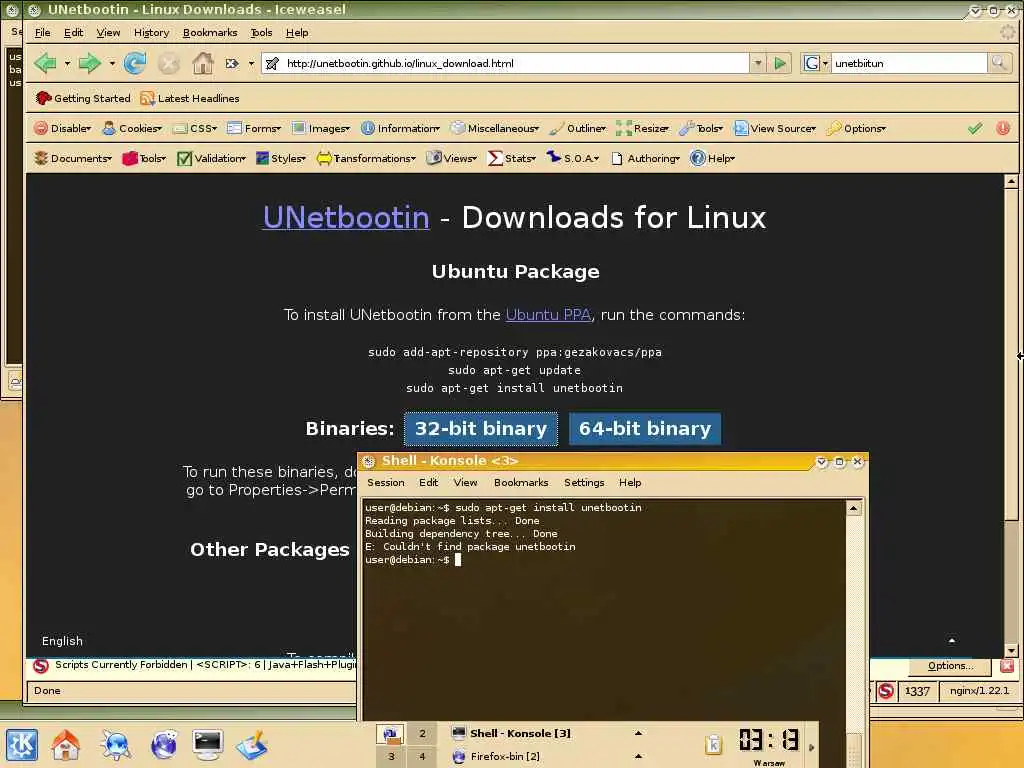Viewport: 1024px width, 768px height.
Task: Select Firefox-bin [2] taskbar entry
Action: click(548, 756)
